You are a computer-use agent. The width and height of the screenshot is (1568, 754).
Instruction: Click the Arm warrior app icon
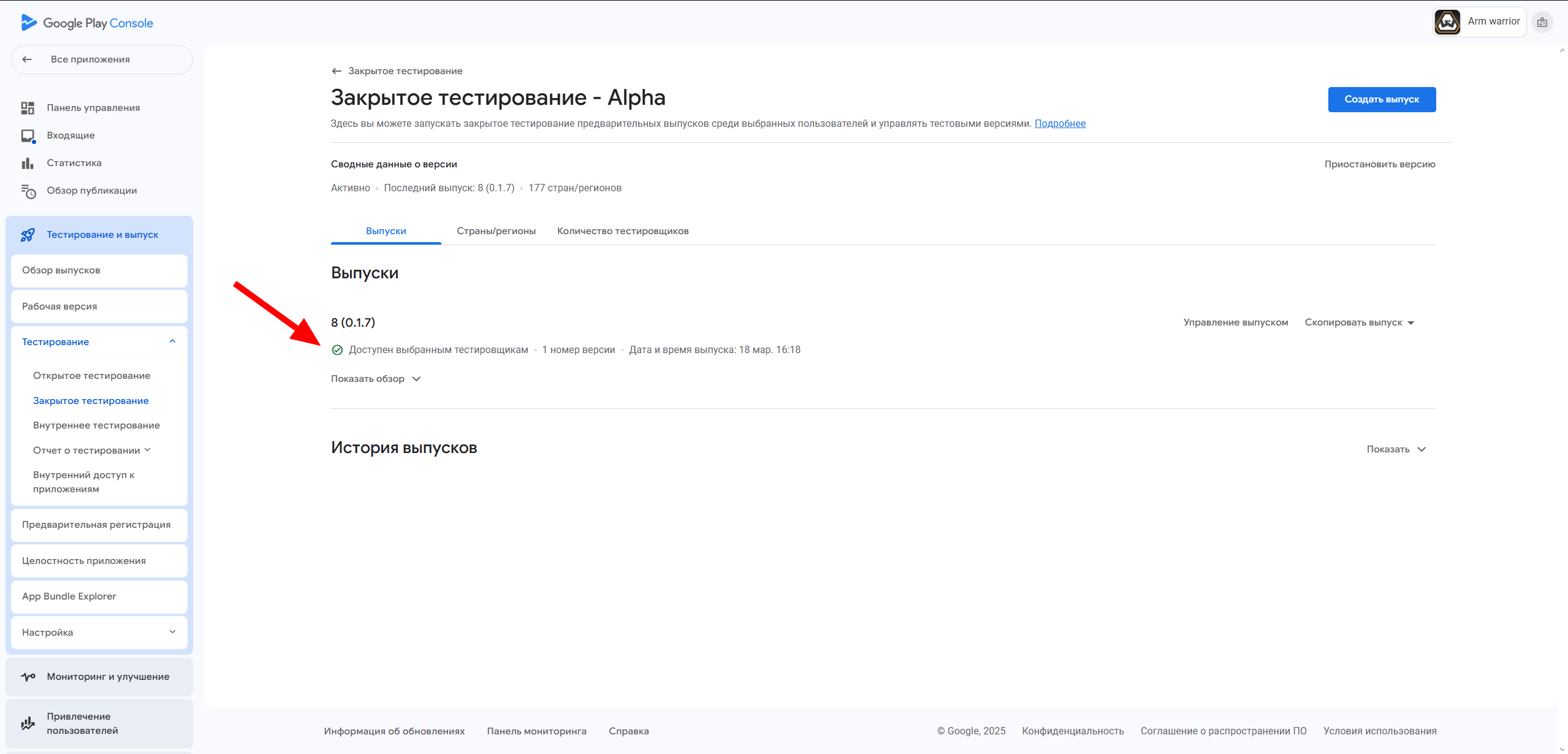1447,22
